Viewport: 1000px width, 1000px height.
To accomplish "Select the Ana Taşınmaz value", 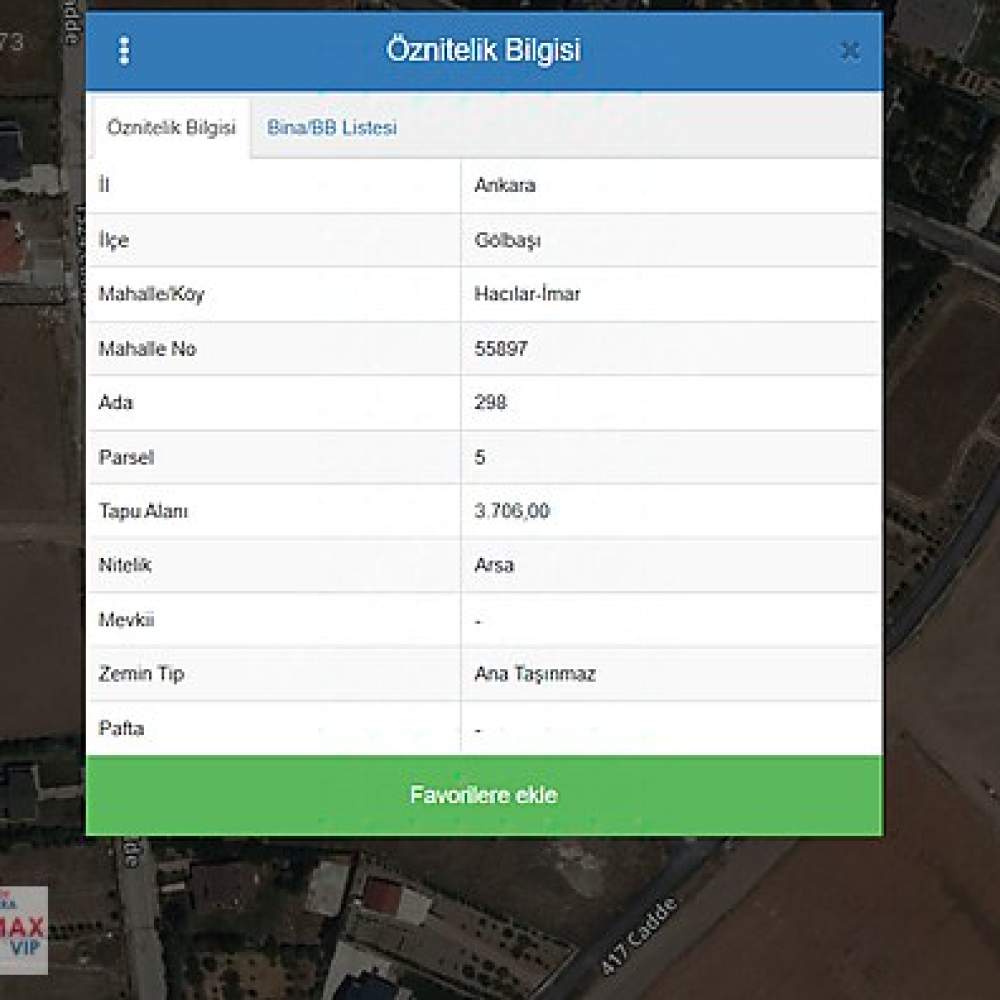I will (534, 674).
